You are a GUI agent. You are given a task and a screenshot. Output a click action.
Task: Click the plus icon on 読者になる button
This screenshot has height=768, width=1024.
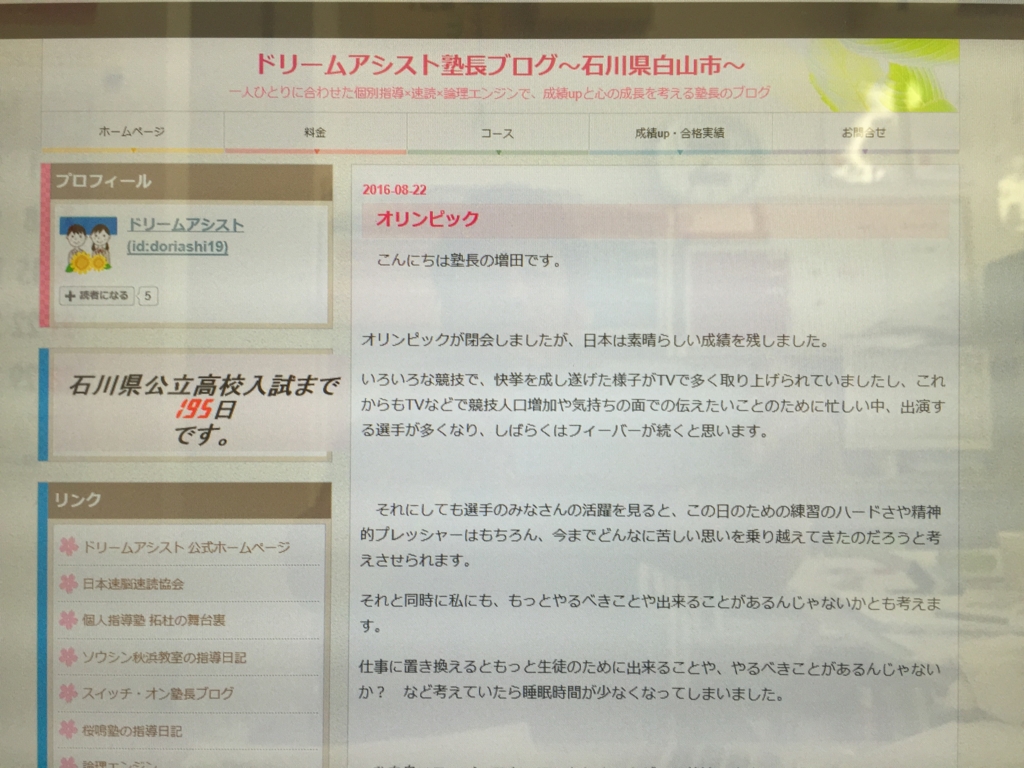(68, 296)
